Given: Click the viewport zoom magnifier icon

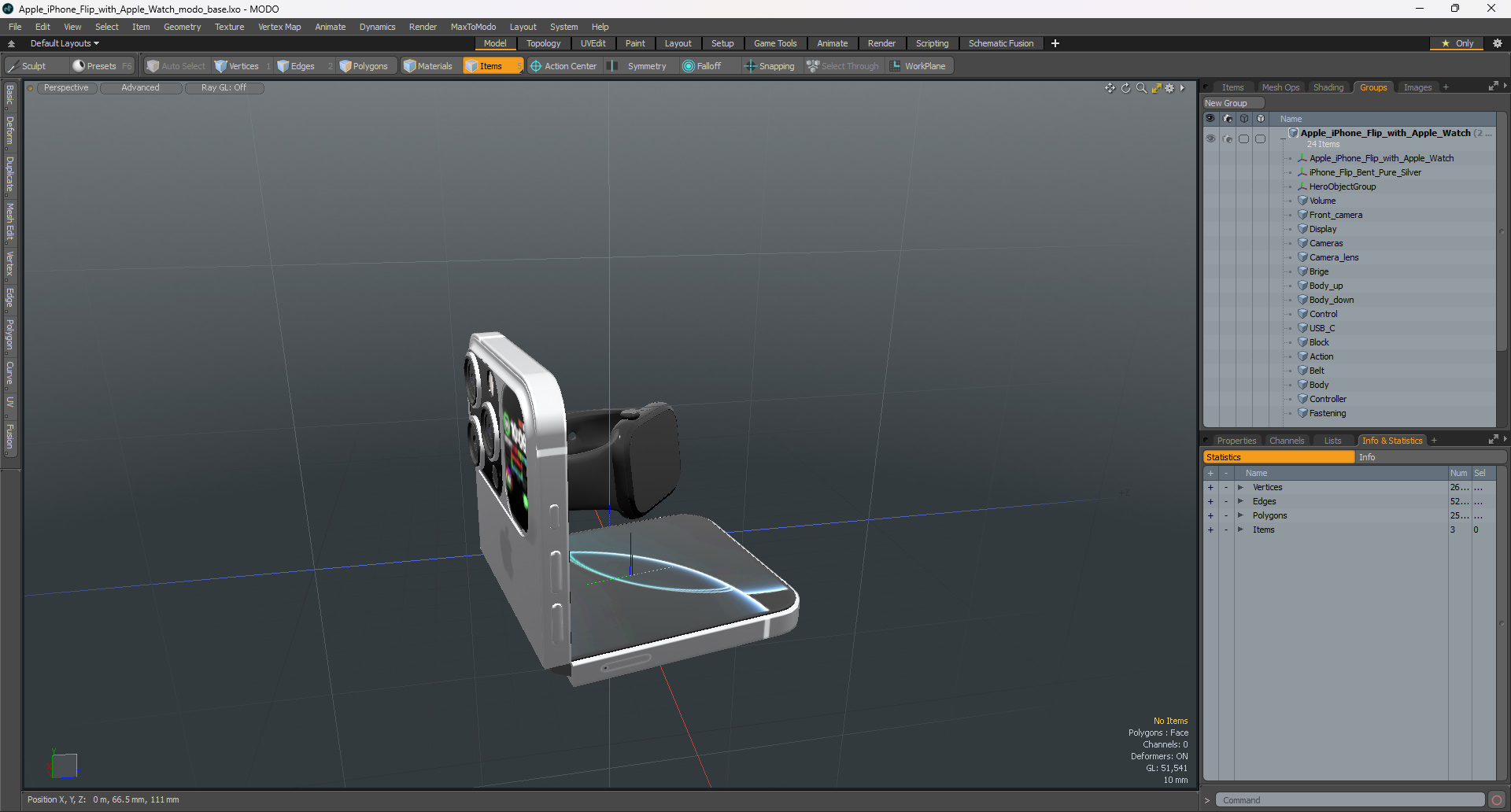Looking at the screenshot, I should pos(1141,88).
